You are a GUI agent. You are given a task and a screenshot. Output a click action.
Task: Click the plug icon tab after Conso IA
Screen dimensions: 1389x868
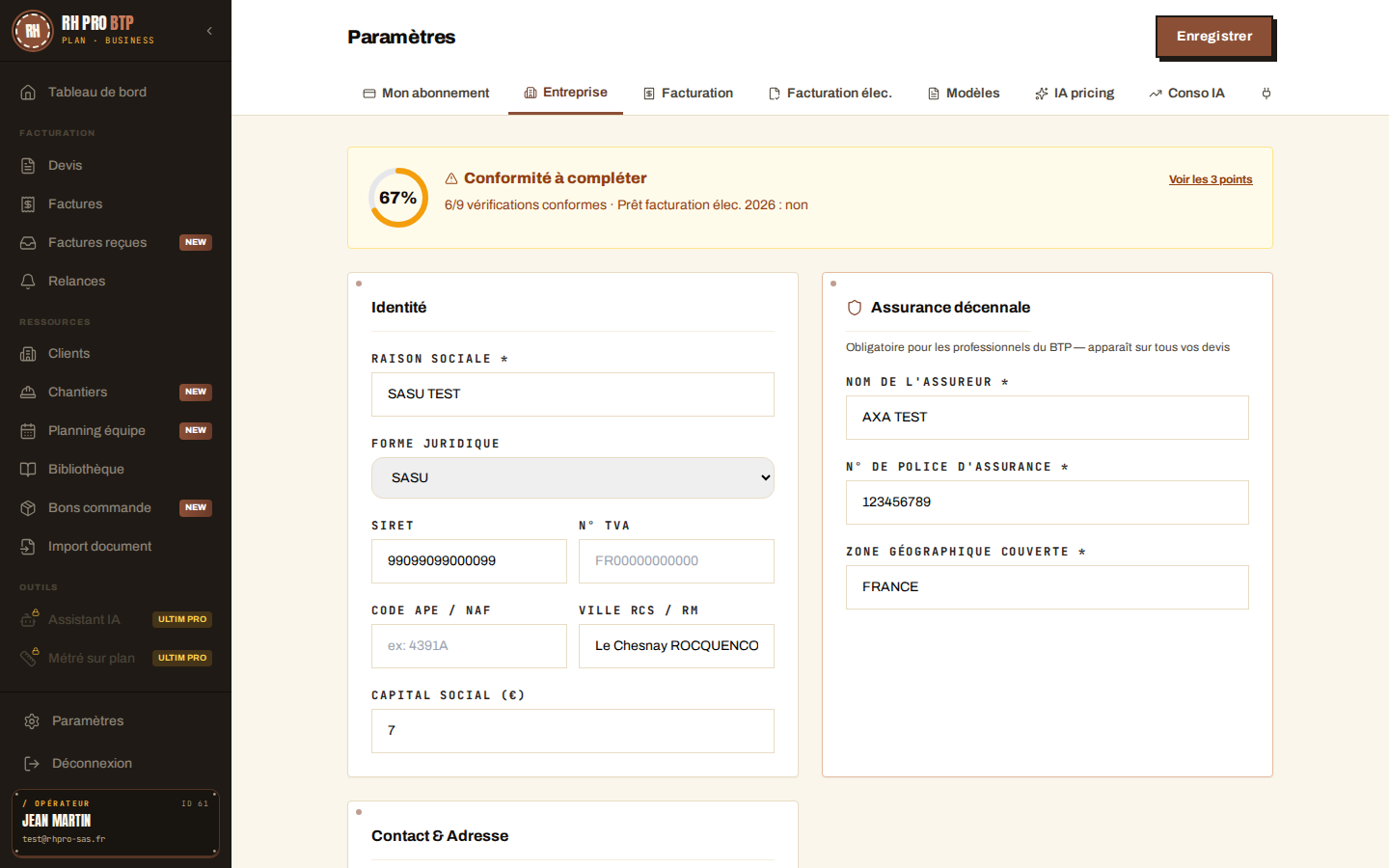click(1266, 94)
